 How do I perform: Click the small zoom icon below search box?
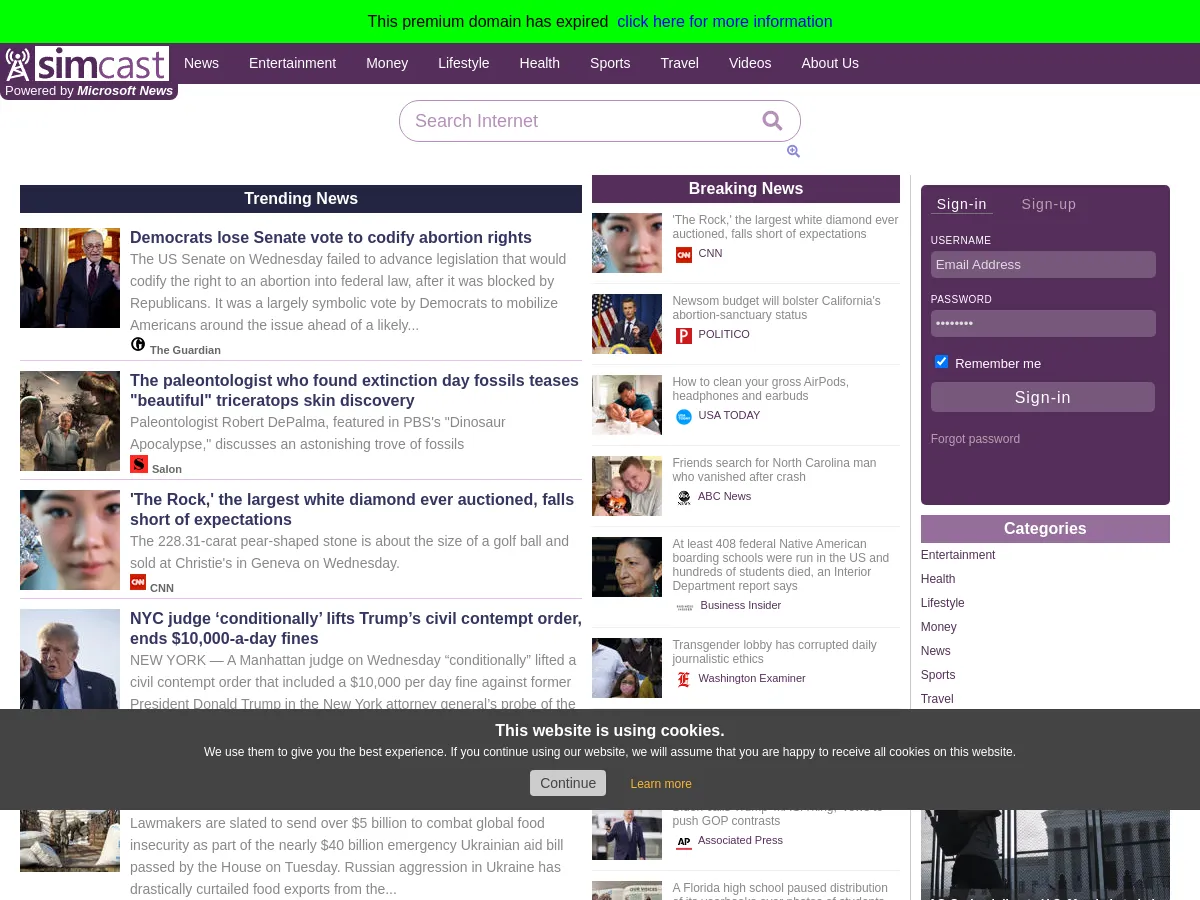[x=793, y=152]
